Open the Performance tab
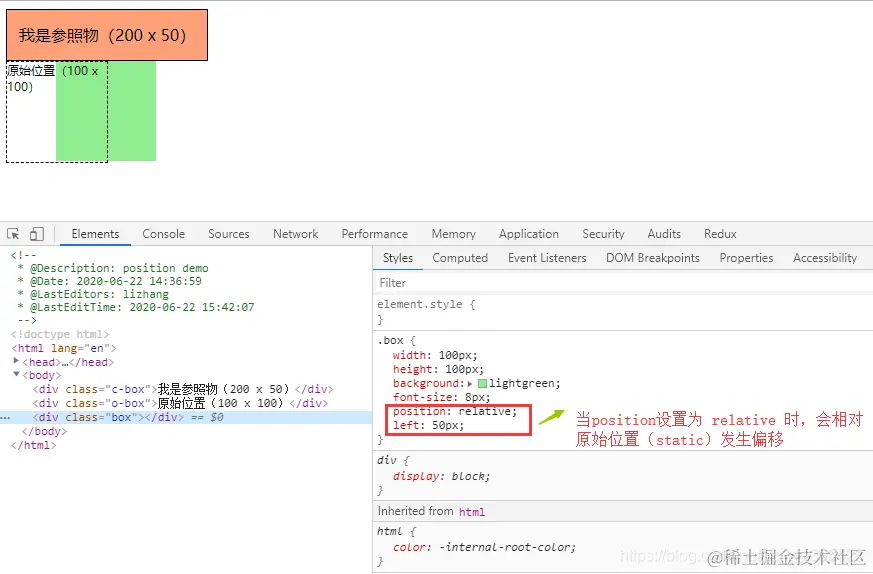This screenshot has width=873, height=574. pyautogui.click(x=375, y=234)
